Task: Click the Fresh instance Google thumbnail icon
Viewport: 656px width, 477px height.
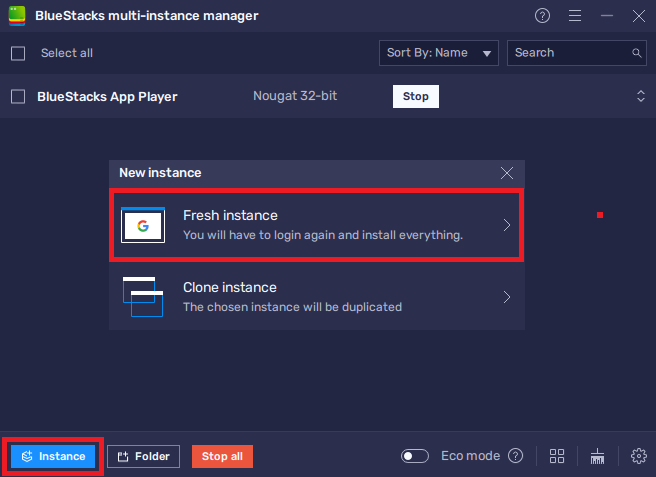Action: (x=143, y=225)
